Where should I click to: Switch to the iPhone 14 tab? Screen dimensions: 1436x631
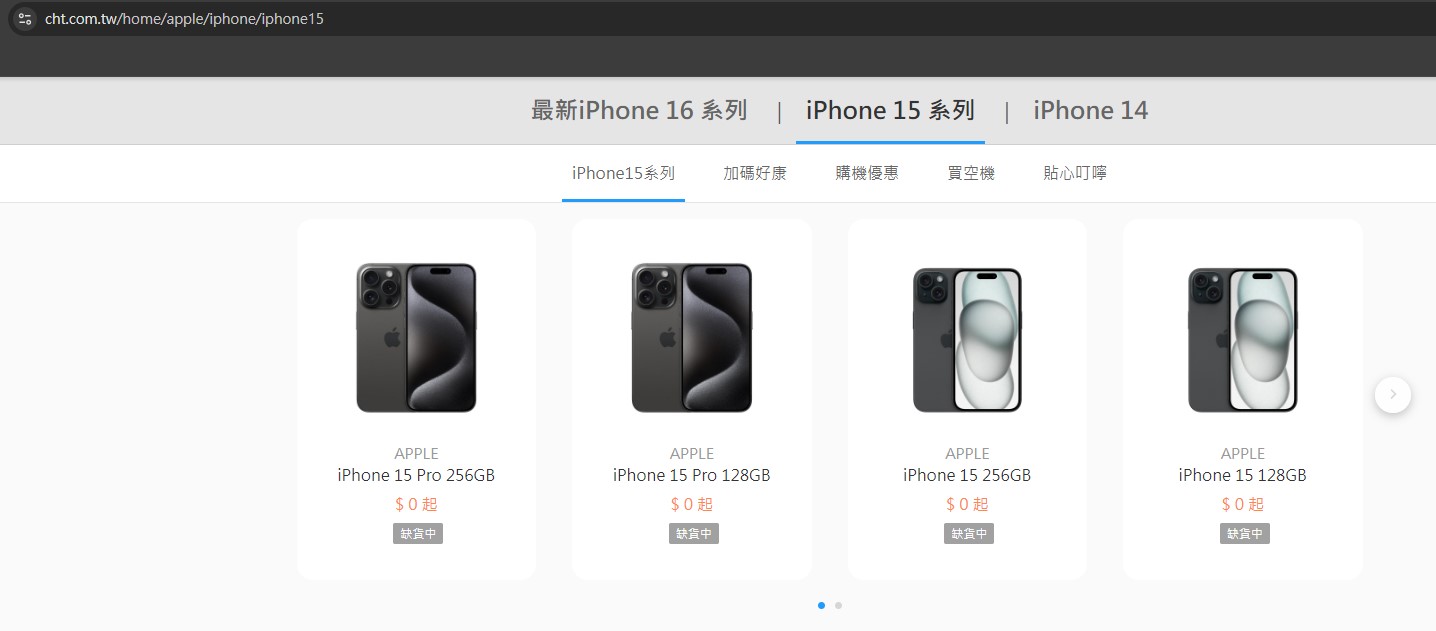[1090, 111]
